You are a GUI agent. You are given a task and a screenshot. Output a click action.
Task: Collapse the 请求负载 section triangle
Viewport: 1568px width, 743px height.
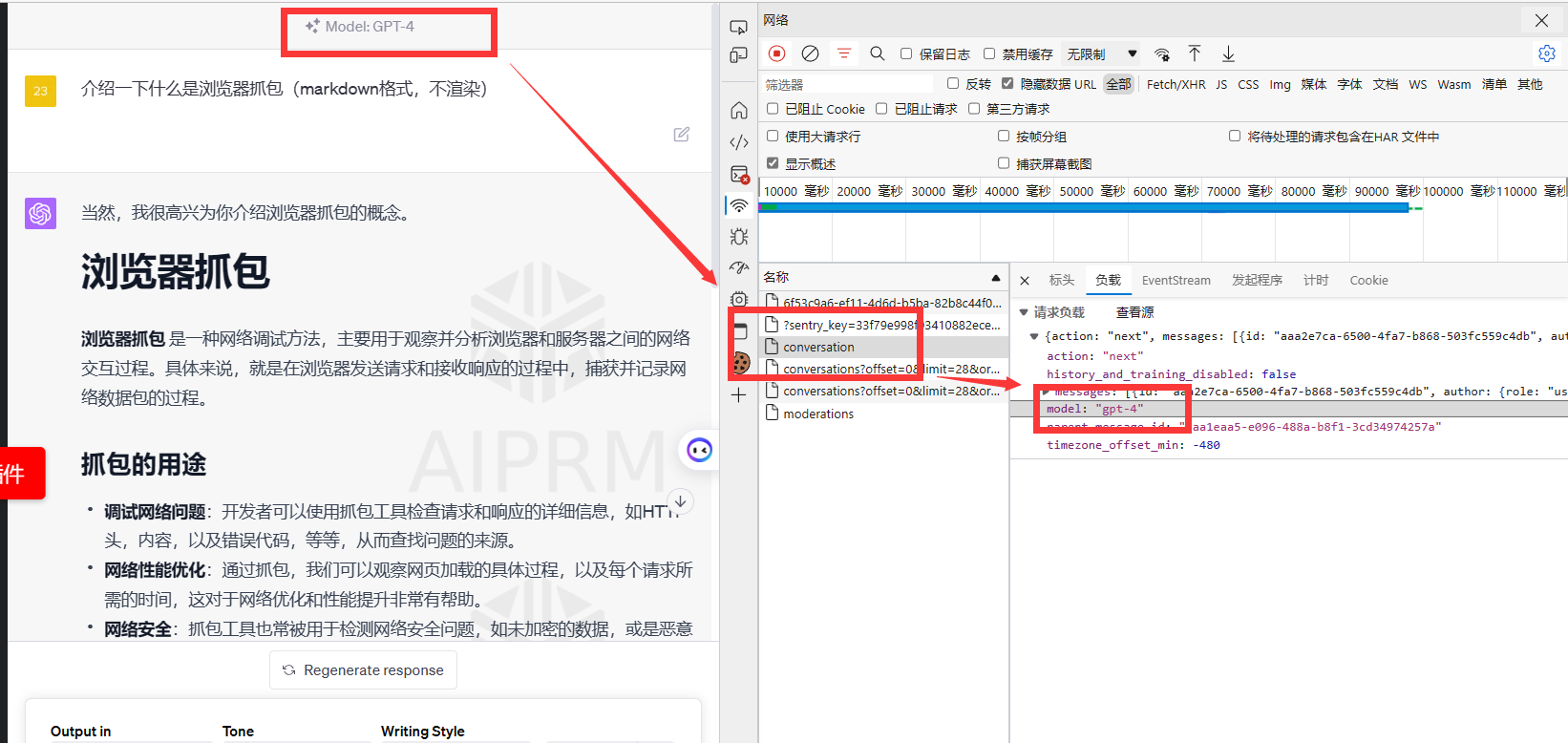(x=1024, y=312)
